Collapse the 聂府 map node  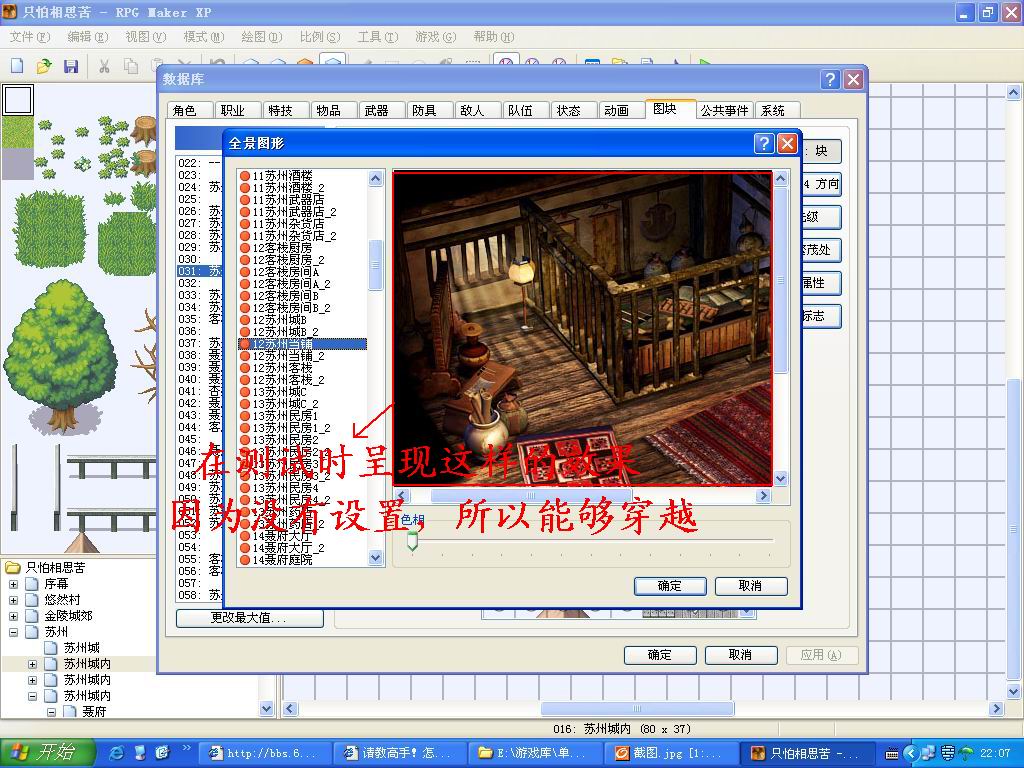[x=52, y=712]
